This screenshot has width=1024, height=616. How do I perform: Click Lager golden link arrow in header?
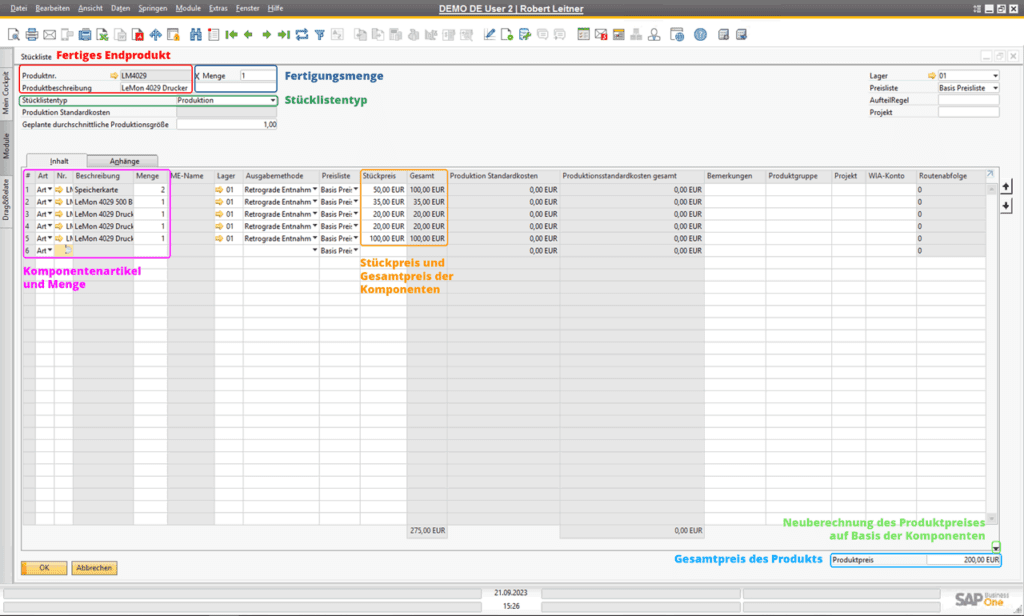point(931,76)
